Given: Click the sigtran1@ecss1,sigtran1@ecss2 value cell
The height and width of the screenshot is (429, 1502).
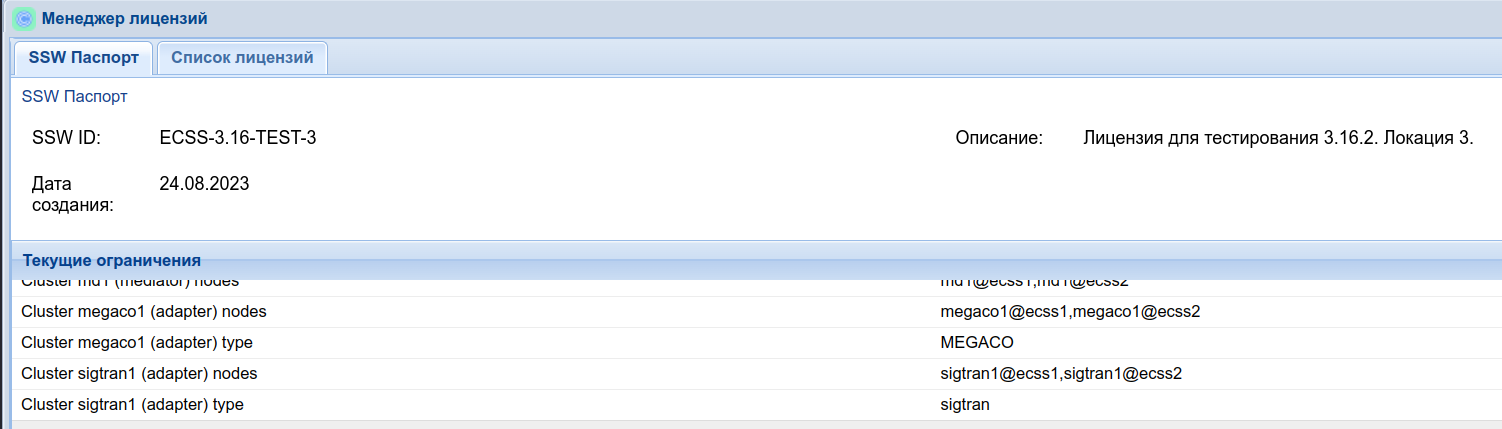Looking at the screenshot, I should pos(1061,374).
